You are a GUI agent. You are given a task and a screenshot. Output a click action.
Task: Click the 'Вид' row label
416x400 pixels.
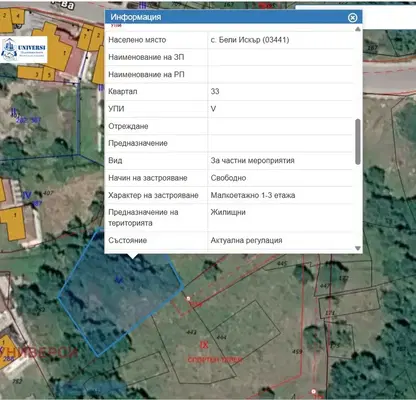point(115,161)
